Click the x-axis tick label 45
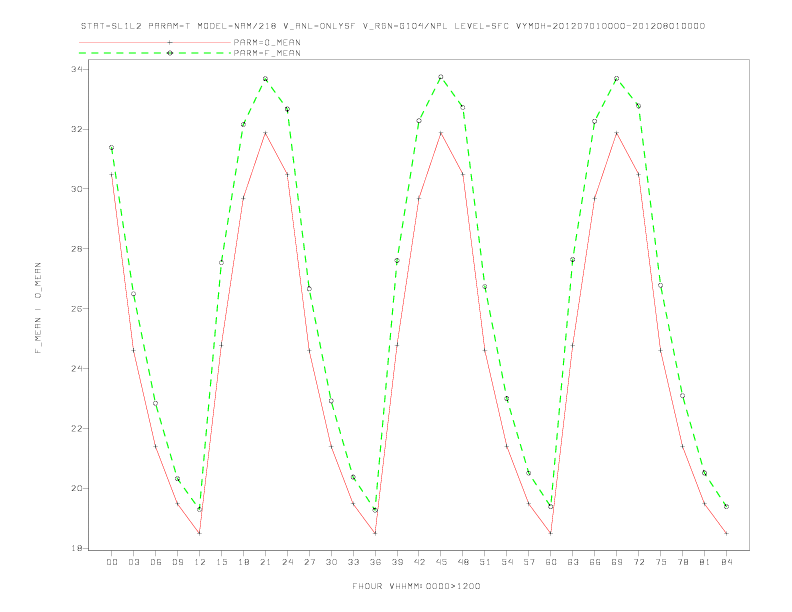 [x=440, y=562]
